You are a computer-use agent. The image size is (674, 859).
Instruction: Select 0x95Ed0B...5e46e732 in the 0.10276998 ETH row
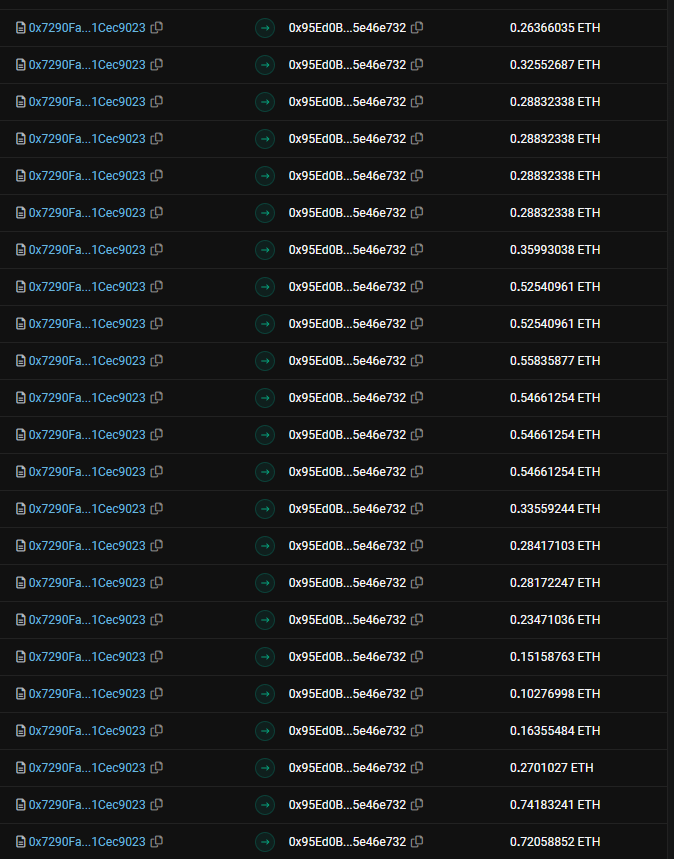tap(347, 694)
